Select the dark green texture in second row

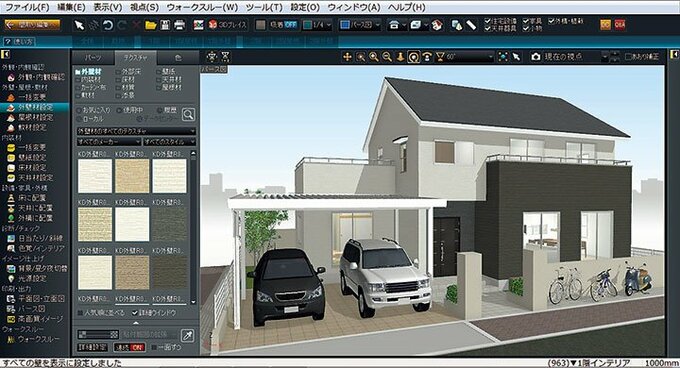coord(170,224)
